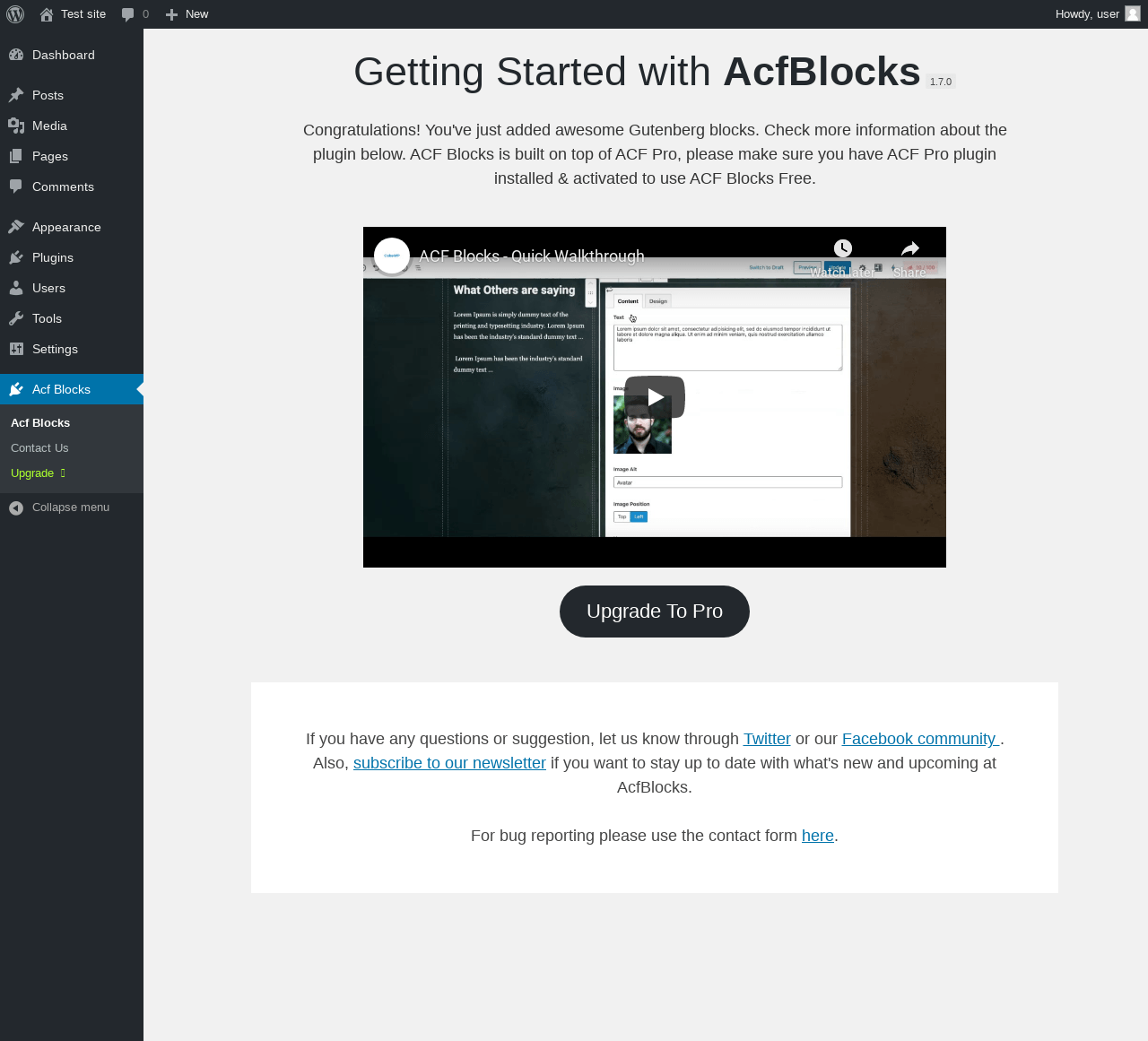Open the Contact Us submenu item
Screen dimensions: 1148x1041
39,447
